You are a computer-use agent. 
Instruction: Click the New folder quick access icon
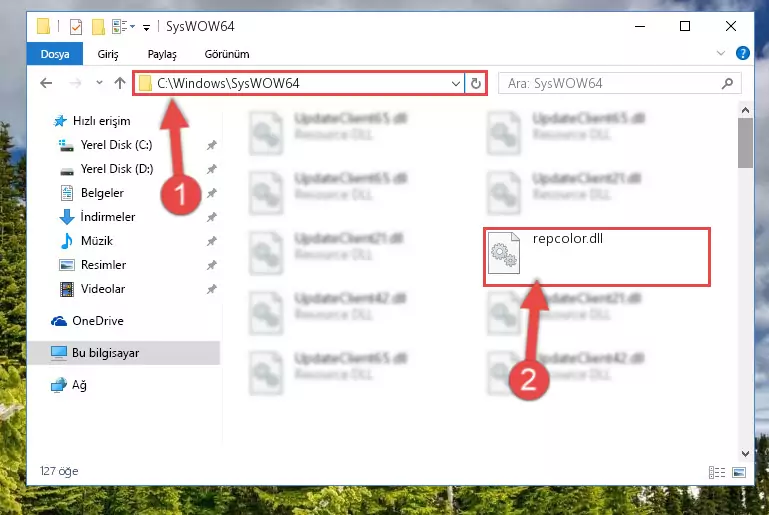[x=98, y=26]
